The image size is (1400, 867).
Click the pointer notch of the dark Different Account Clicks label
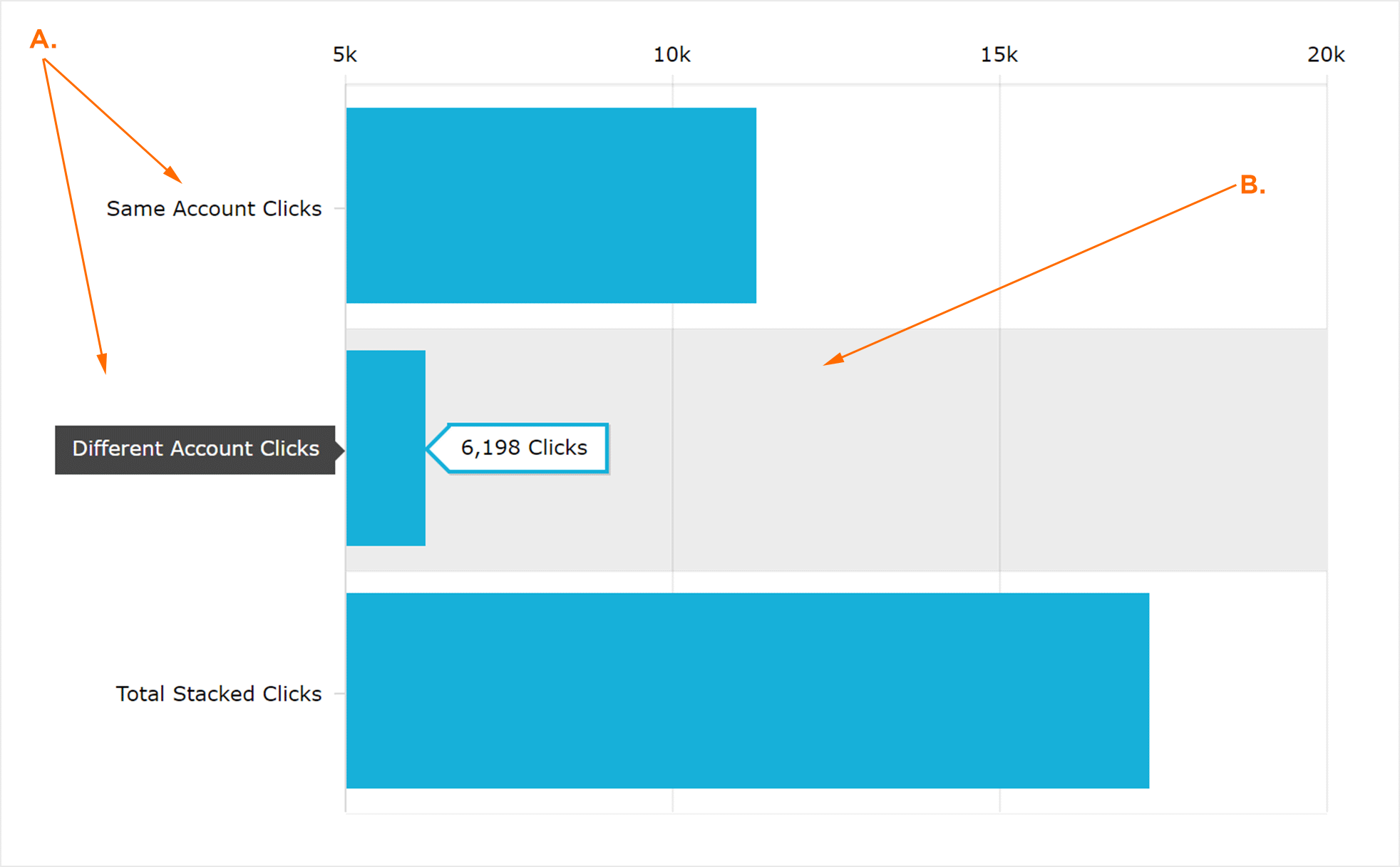pos(341,450)
